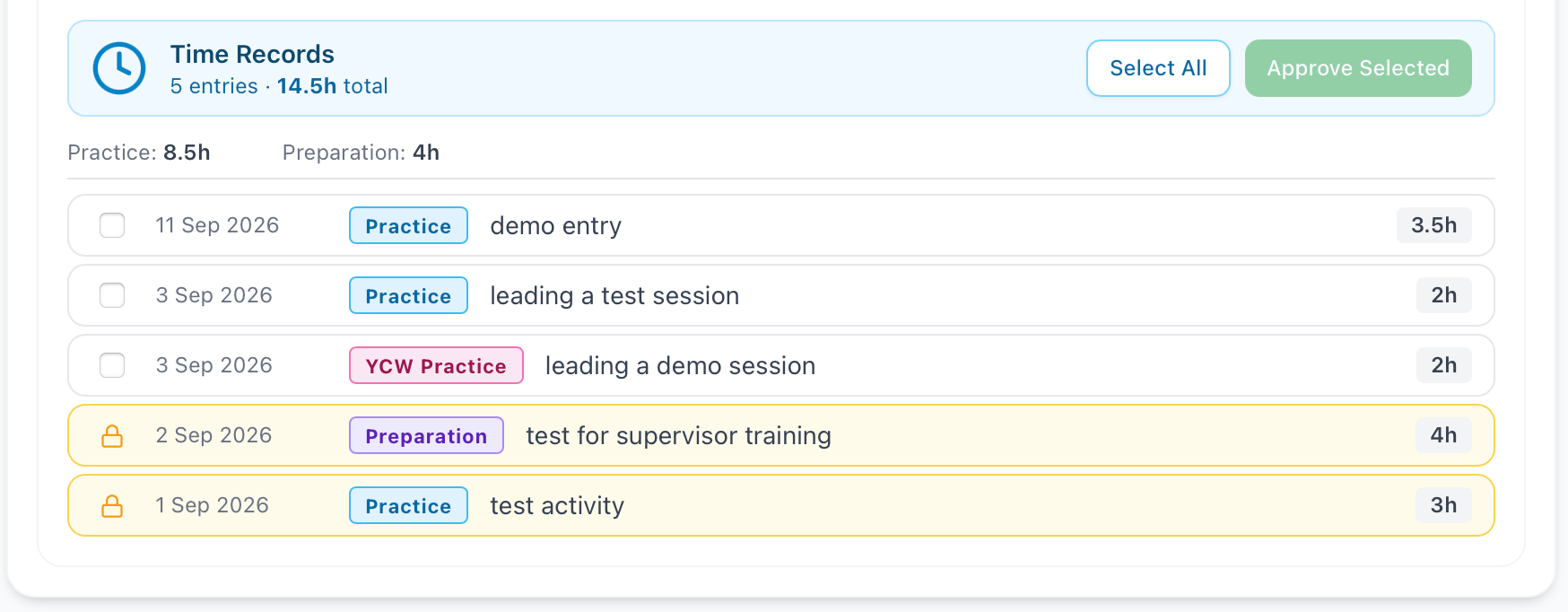Click the clock icon beside Time Records
The image size is (1568, 612).
(x=119, y=68)
